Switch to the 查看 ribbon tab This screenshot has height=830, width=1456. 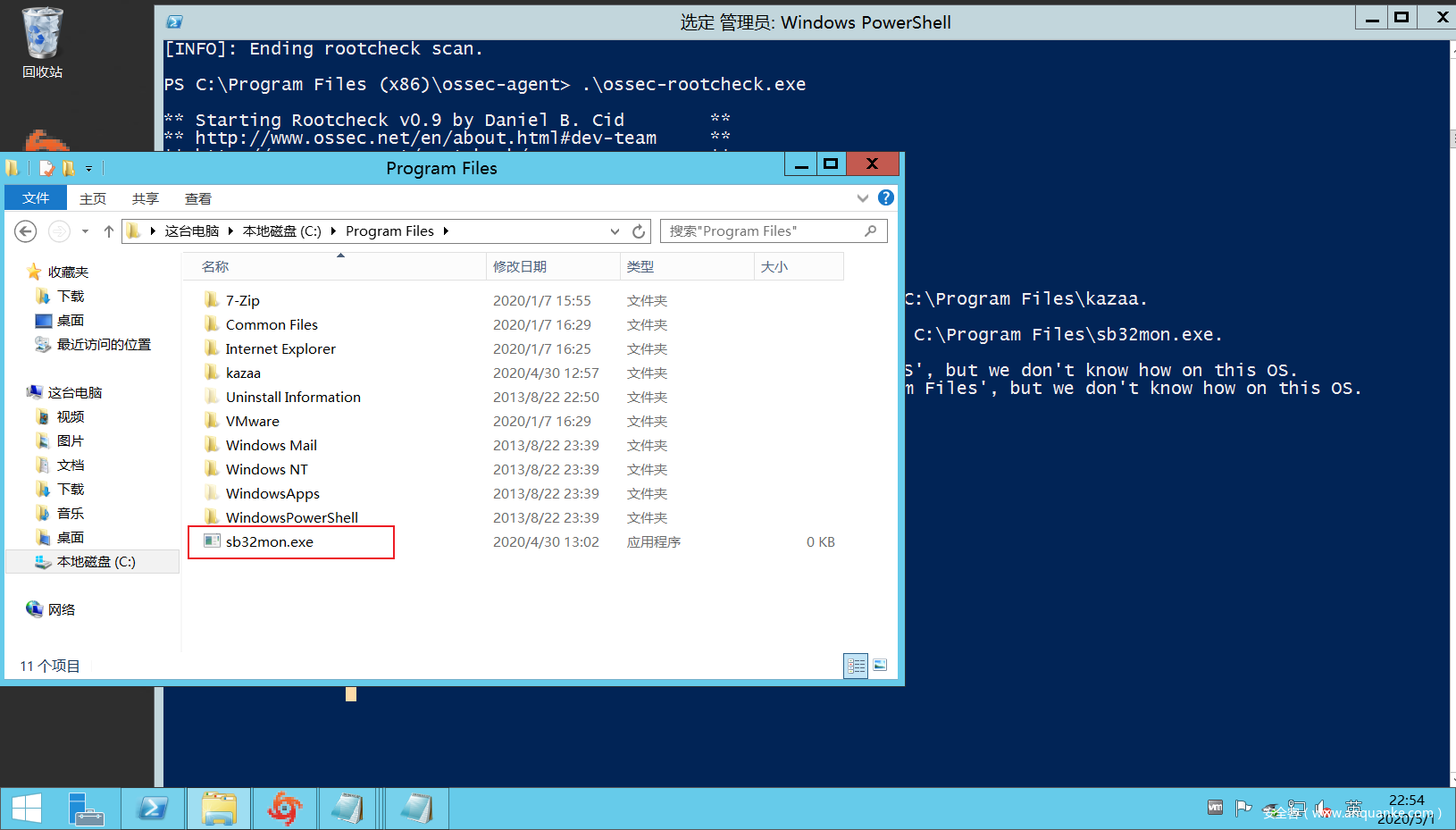(197, 198)
